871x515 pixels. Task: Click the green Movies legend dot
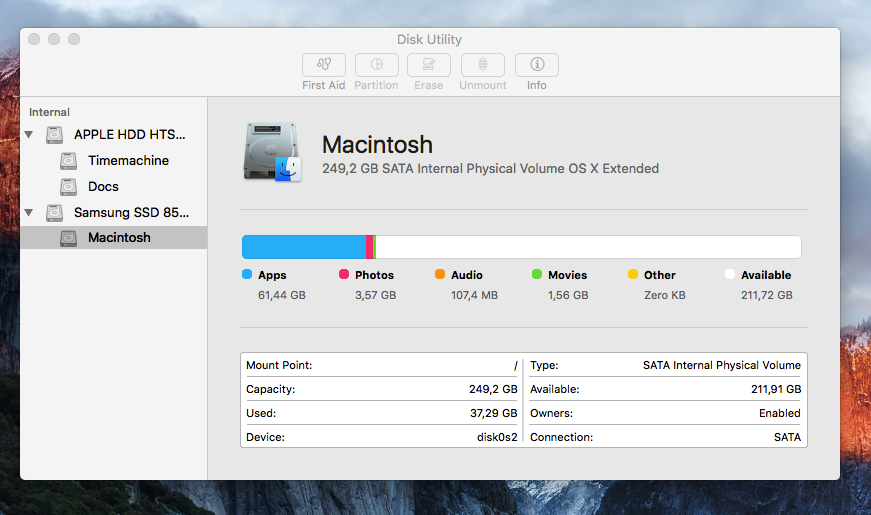(537, 274)
